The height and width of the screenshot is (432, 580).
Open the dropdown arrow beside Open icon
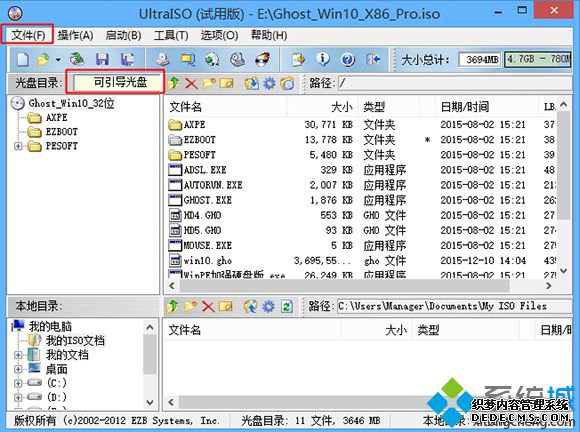[58, 59]
